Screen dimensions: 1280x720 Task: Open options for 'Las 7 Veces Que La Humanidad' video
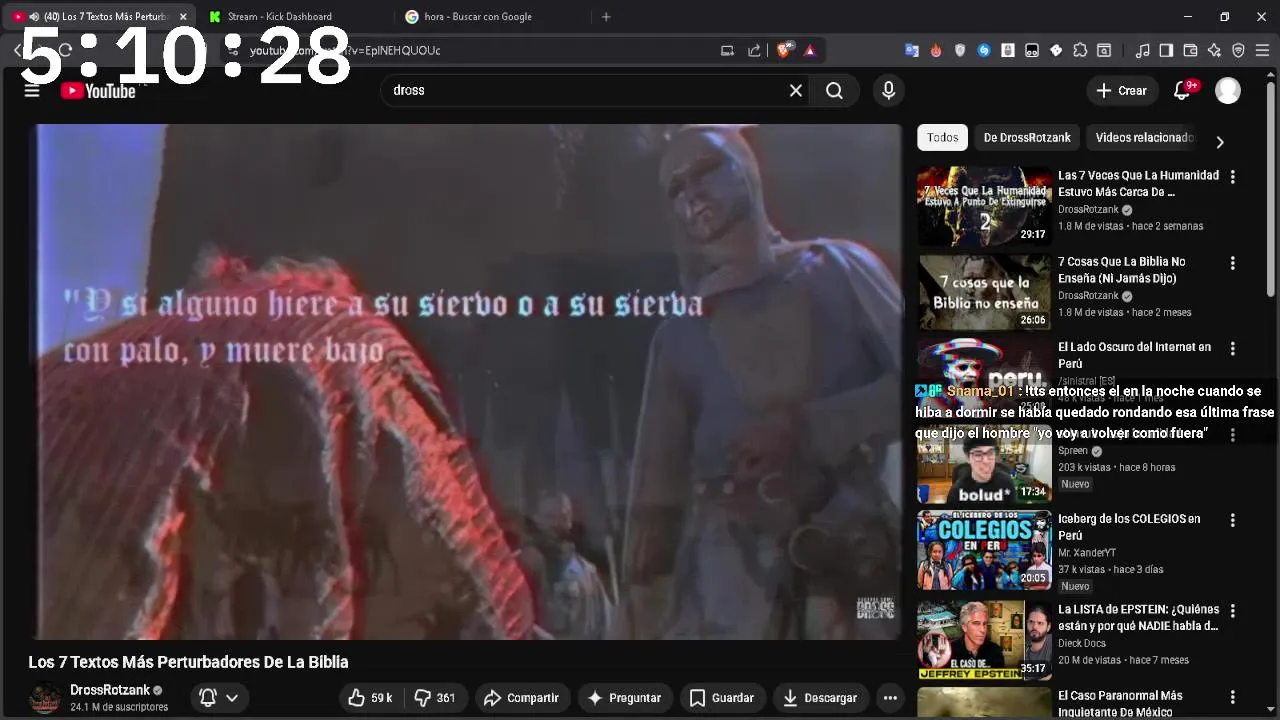(1232, 177)
